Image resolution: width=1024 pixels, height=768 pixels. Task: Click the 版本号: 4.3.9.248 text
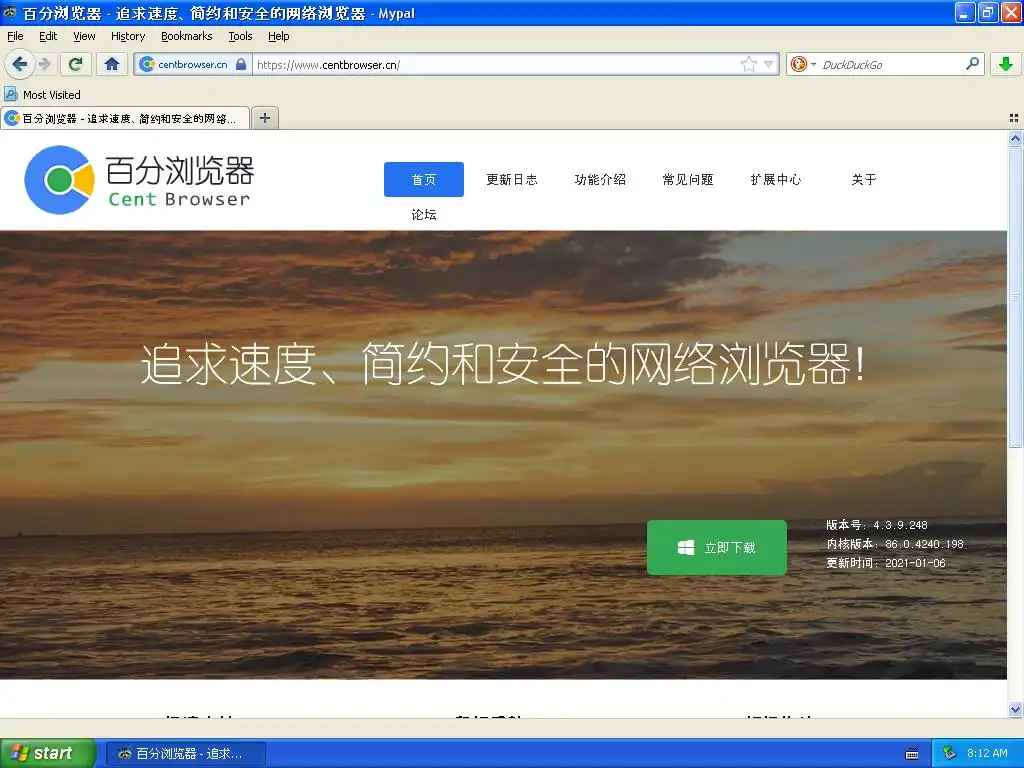coord(876,525)
